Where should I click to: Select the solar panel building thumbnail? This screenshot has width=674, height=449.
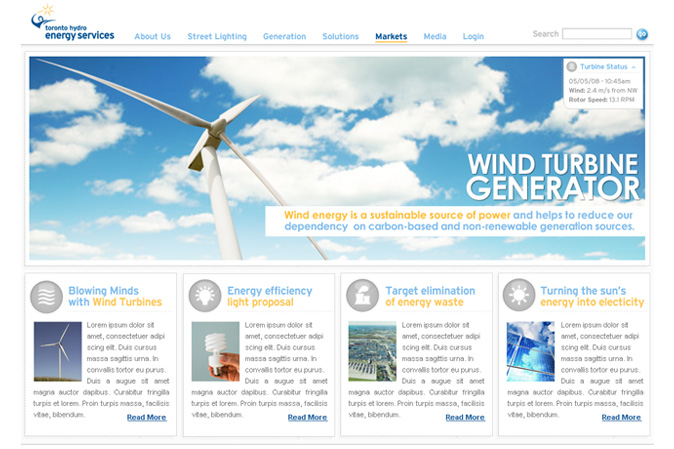(530, 351)
